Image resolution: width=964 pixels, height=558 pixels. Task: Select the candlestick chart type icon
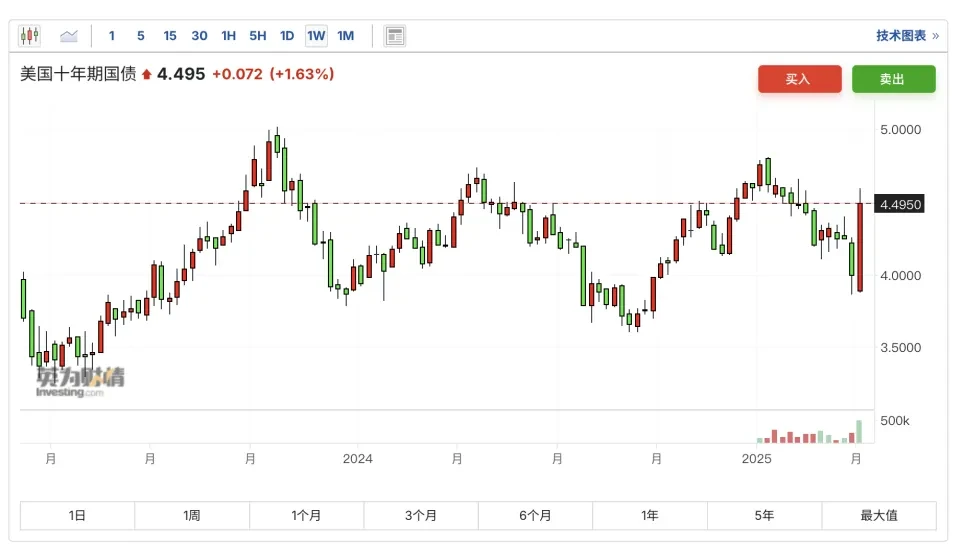(x=30, y=36)
